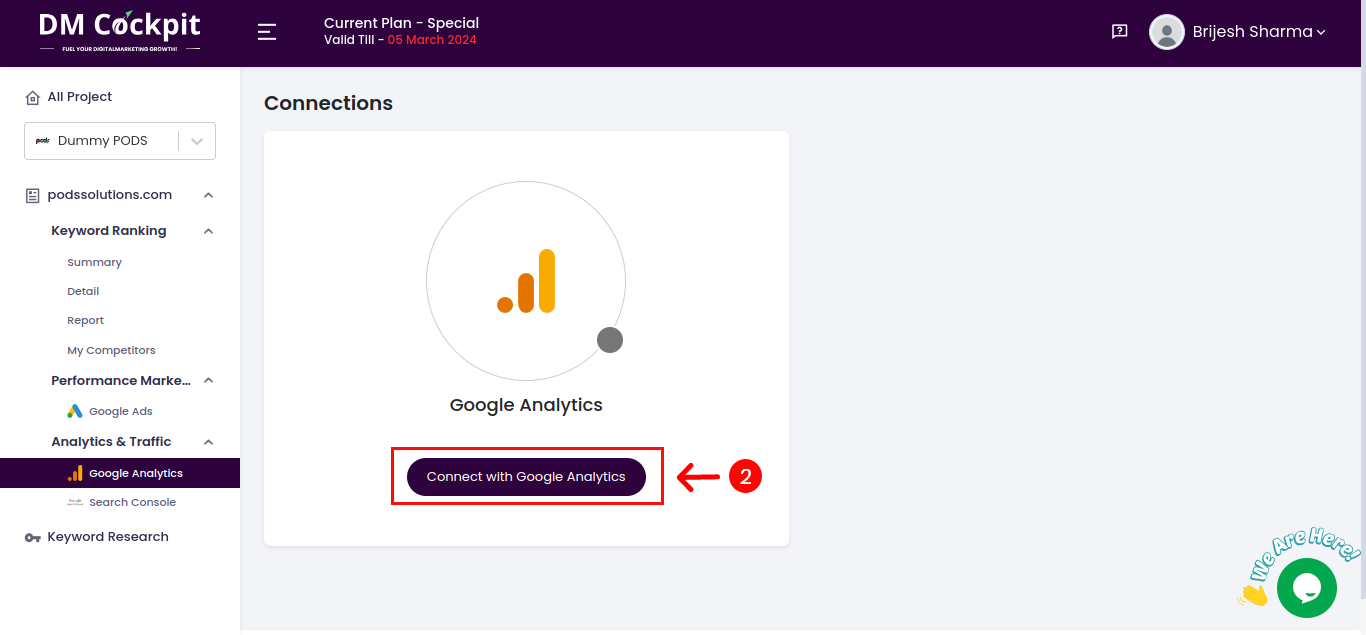Viewport: 1366px width, 635px height.
Task: Click the Google Analytics logo on the card
Action: coord(526,281)
